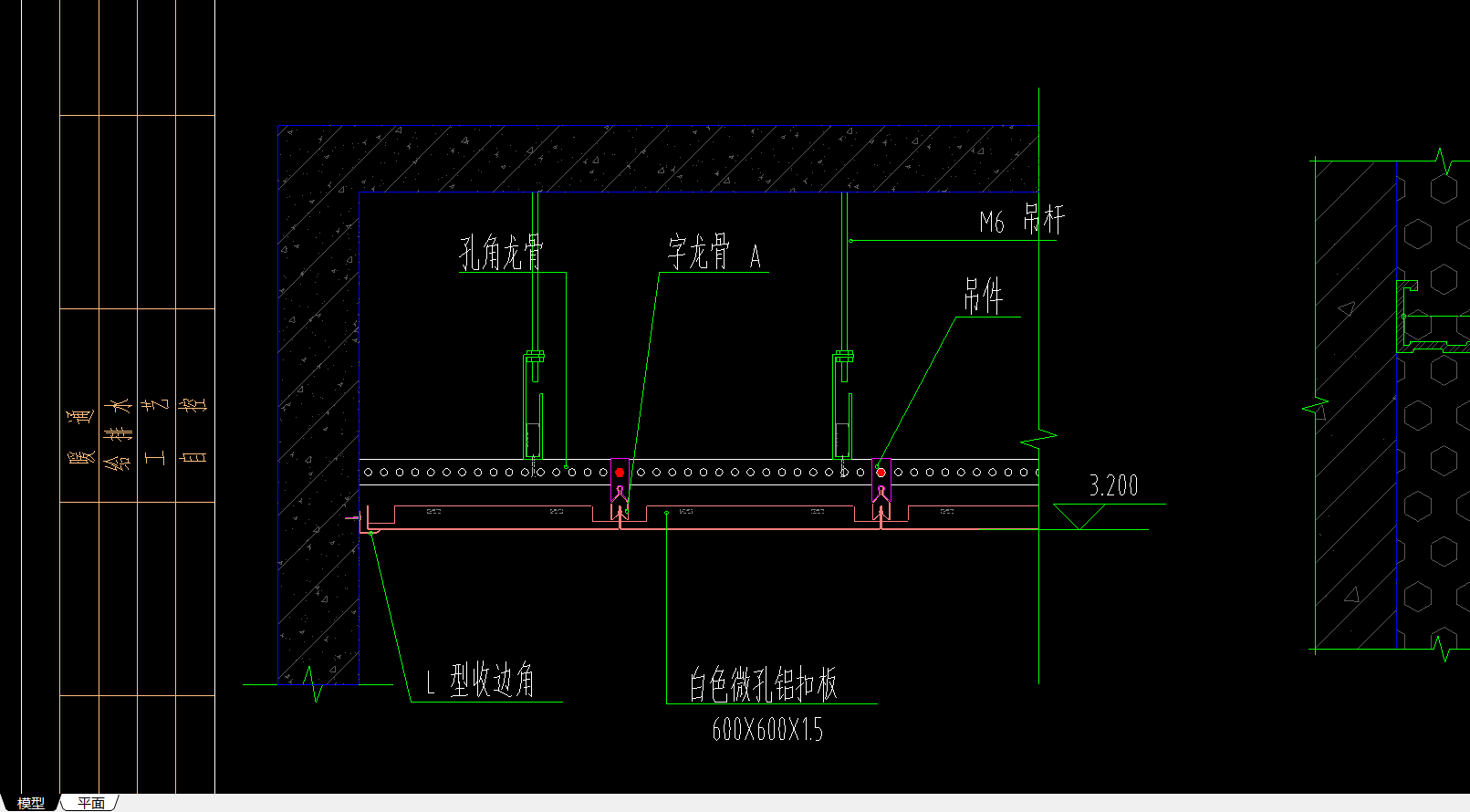
Task: Click the 暖通 title block text
Action: [80, 436]
